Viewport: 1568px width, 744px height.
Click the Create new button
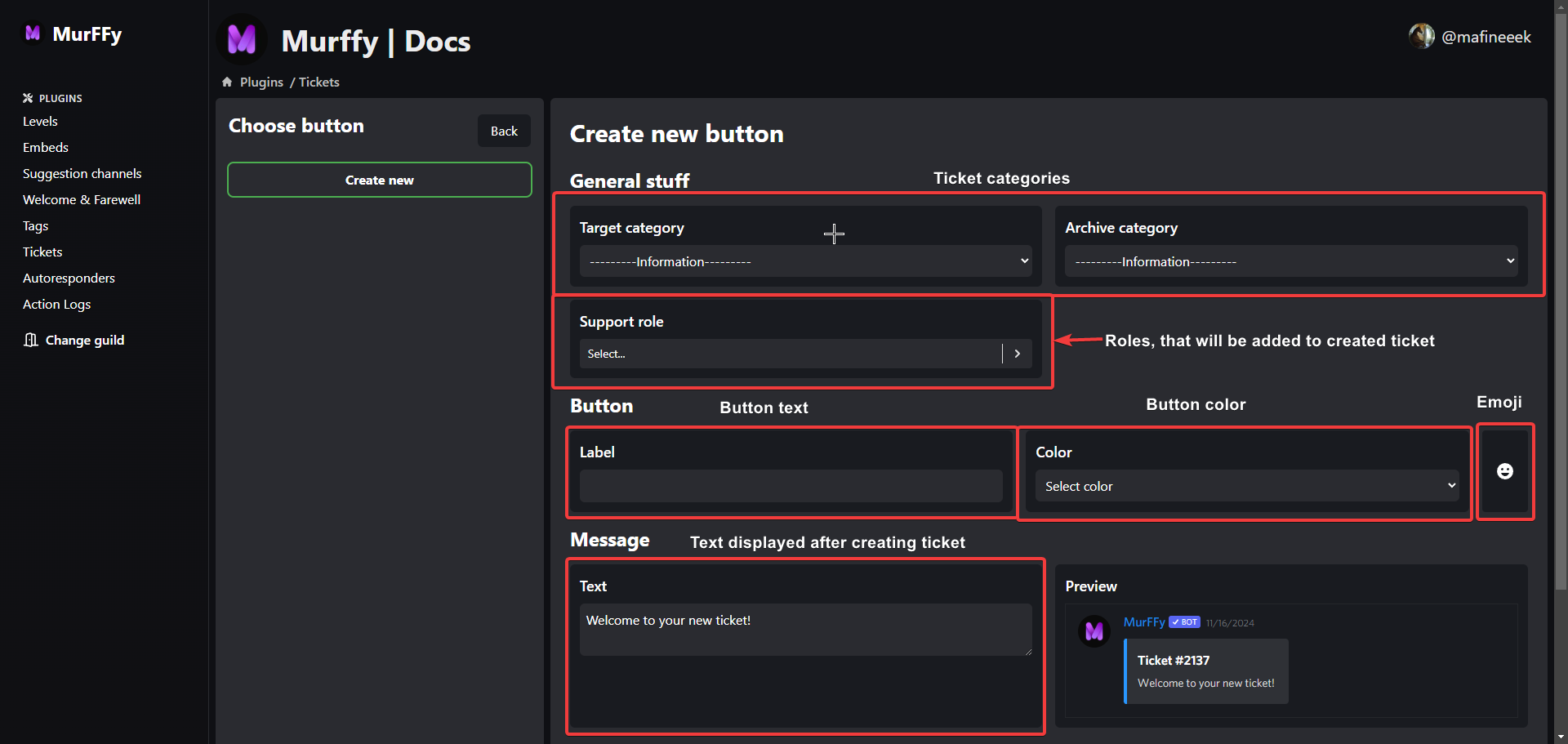[x=380, y=180]
